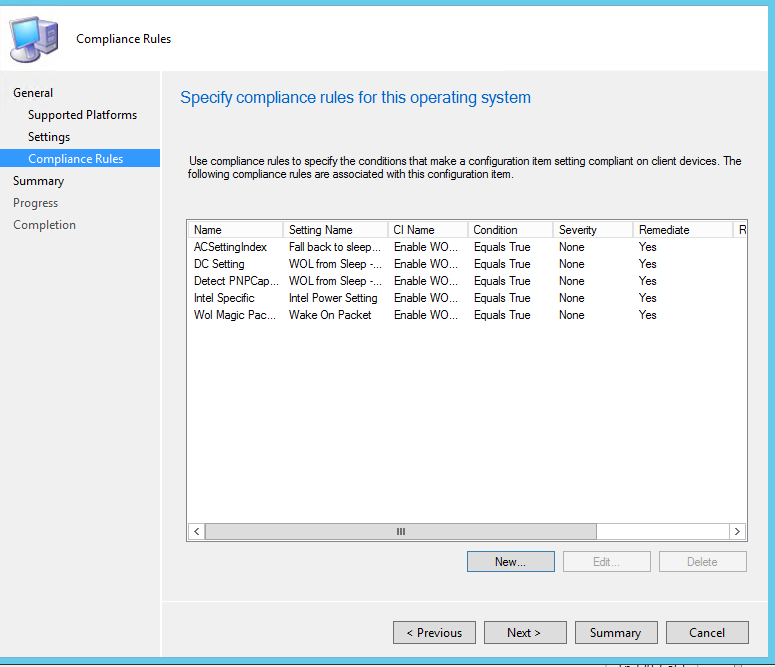Go back with the < Previous button

click(x=434, y=633)
